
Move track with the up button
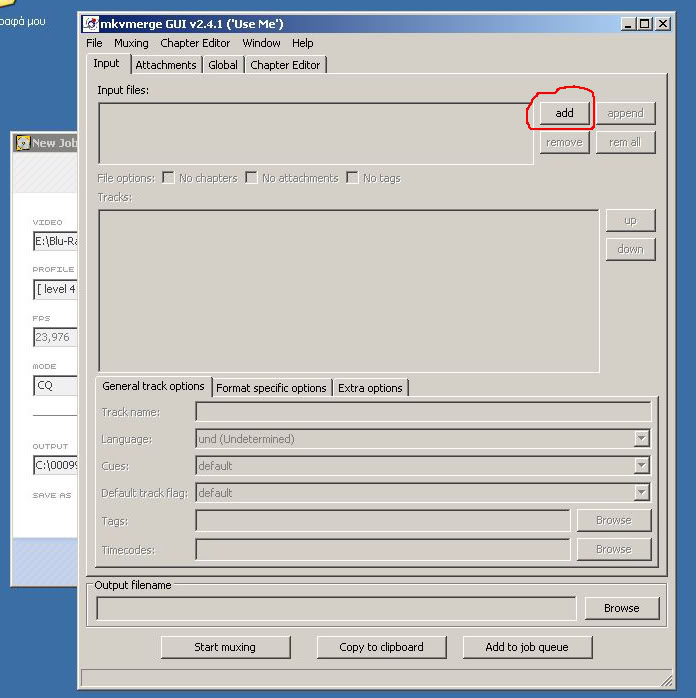click(x=631, y=220)
